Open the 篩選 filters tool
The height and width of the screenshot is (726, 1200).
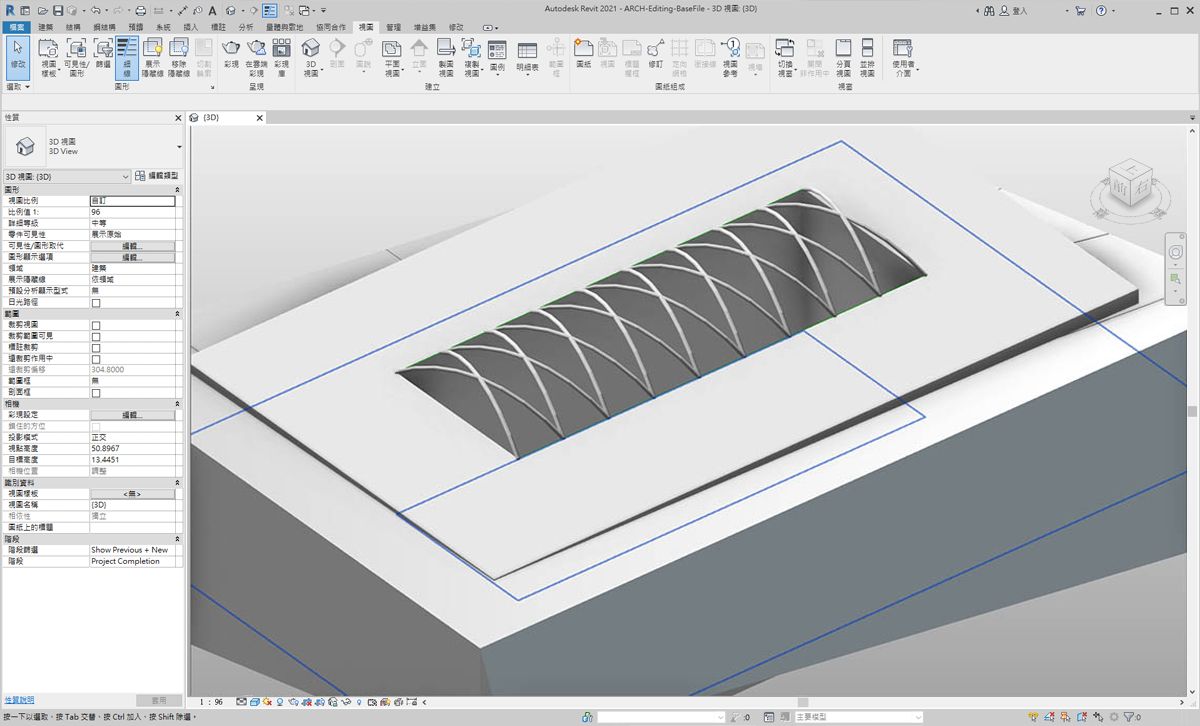(102, 53)
